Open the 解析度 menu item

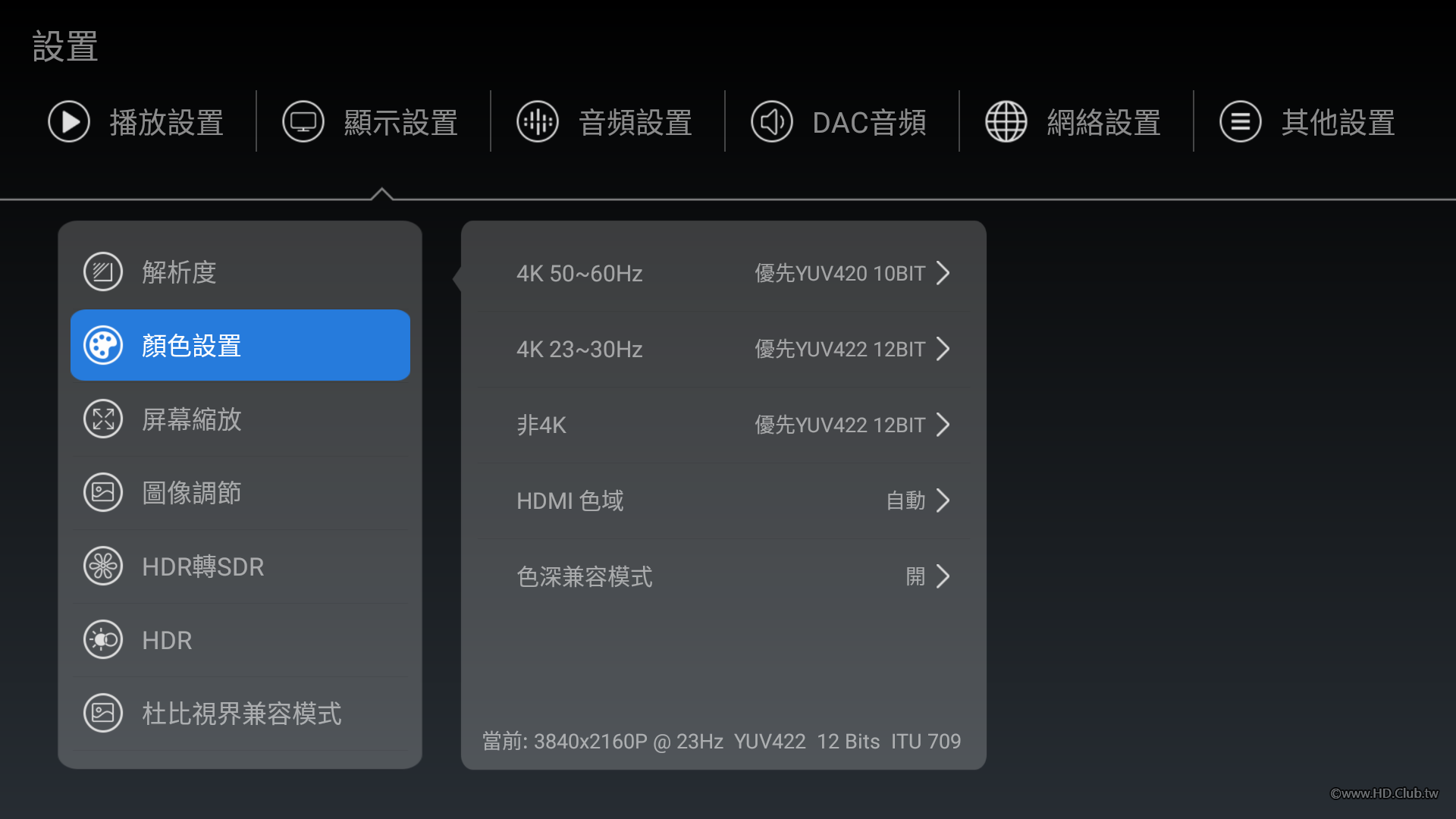[x=180, y=272]
